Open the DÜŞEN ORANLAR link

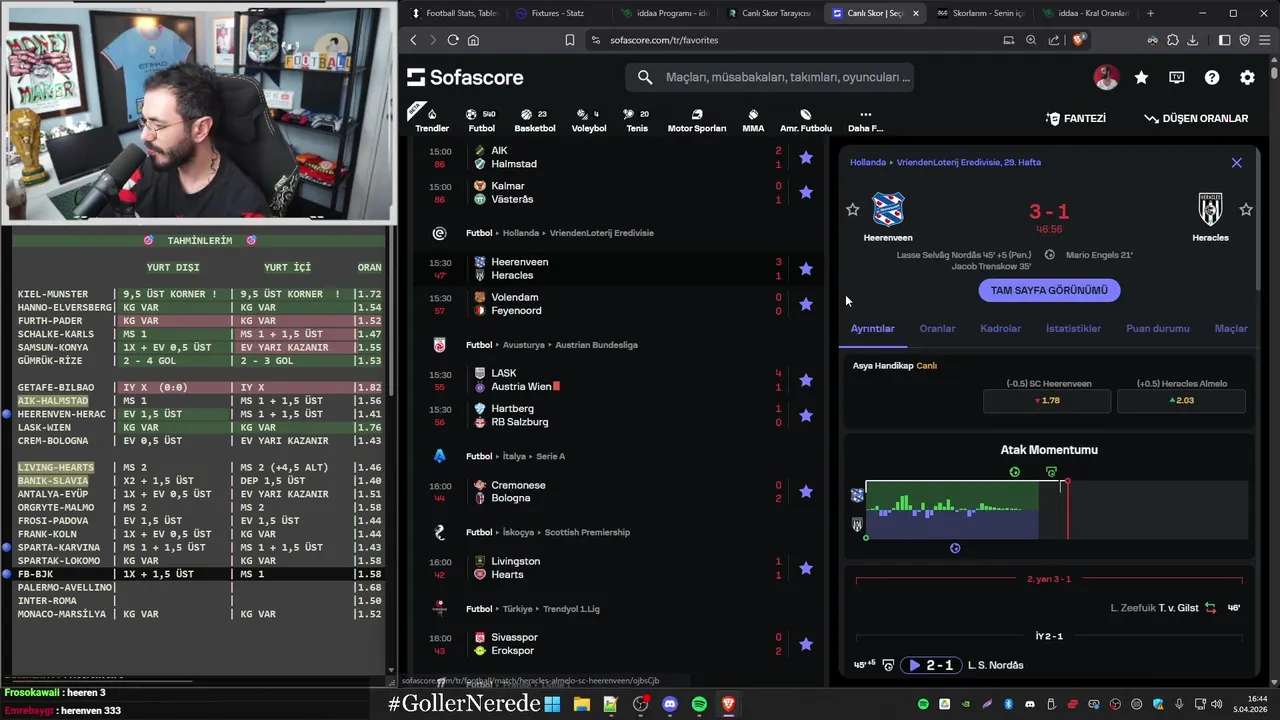point(1196,118)
